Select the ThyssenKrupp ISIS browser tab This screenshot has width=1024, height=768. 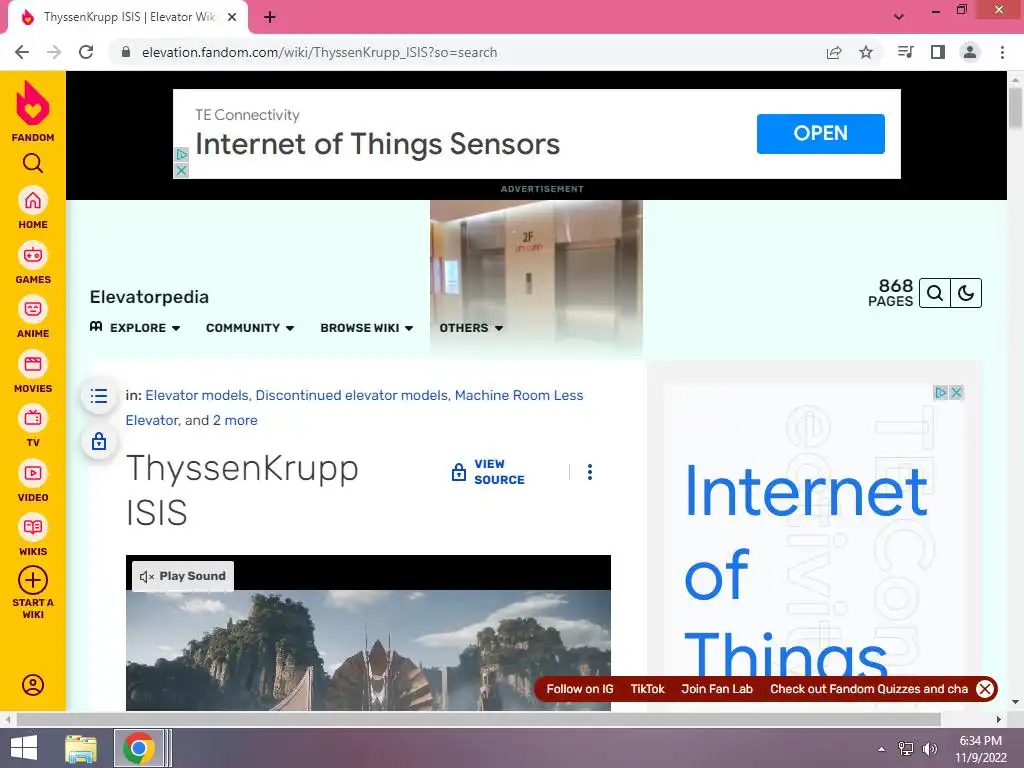[x=128, y=17]
